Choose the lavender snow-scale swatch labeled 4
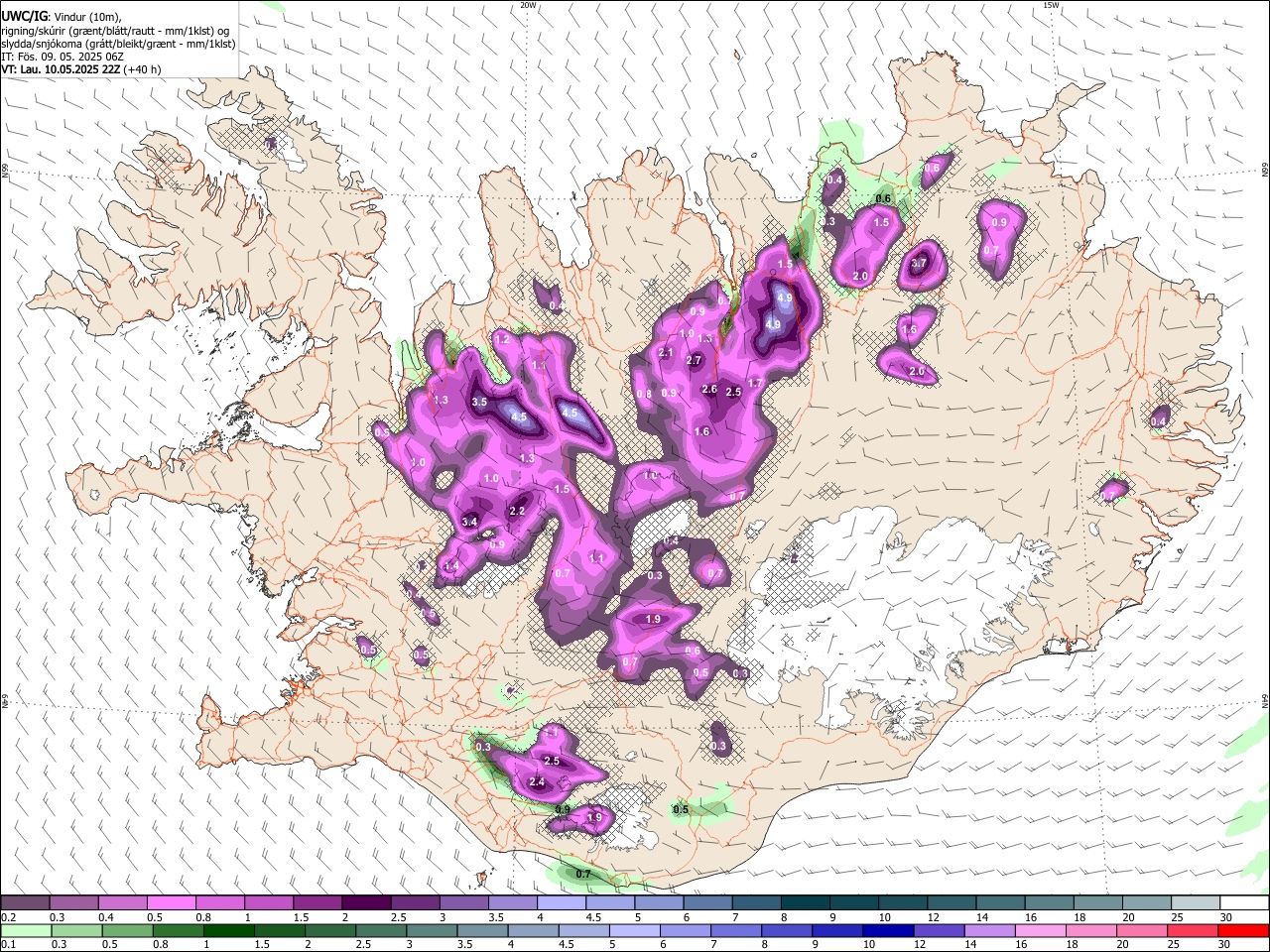The height and width of the screenshot is (952, 1270). point(561,903)
